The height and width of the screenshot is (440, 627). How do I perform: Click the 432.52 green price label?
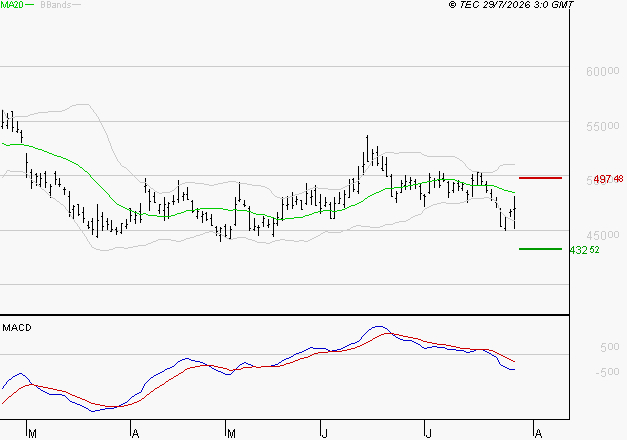coord(584,250)
